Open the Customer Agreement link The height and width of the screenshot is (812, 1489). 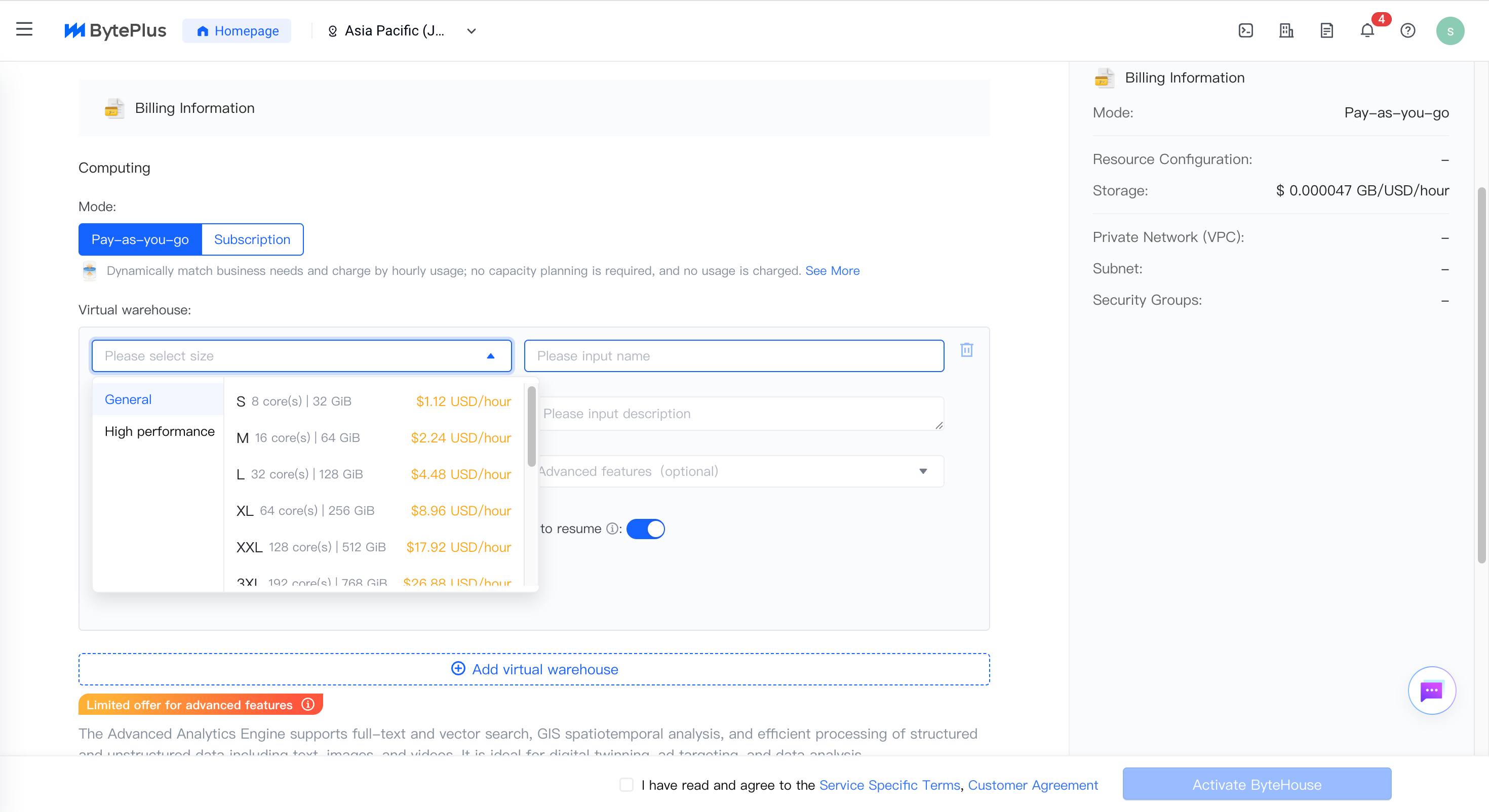(1032, 785)
